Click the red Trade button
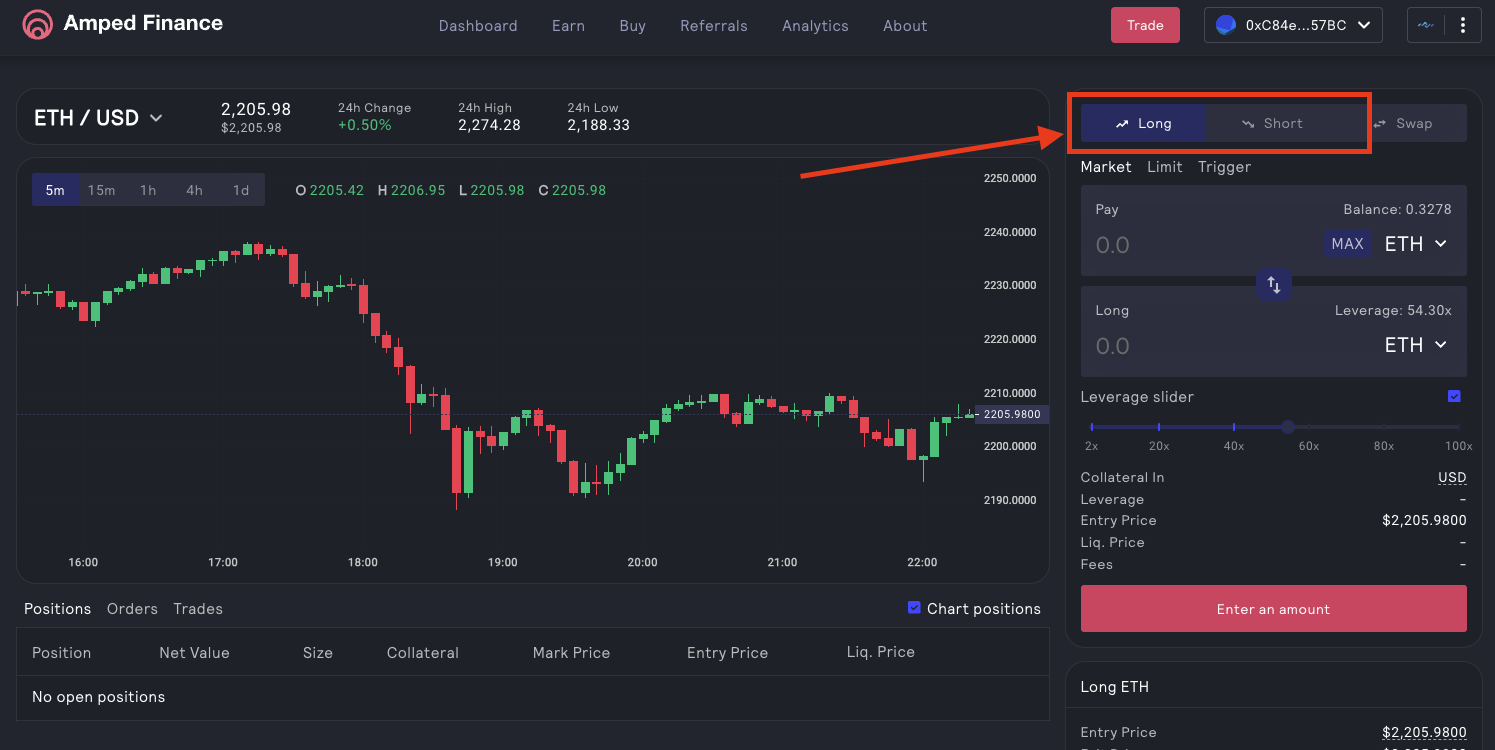 click(x=1145, y=25)
